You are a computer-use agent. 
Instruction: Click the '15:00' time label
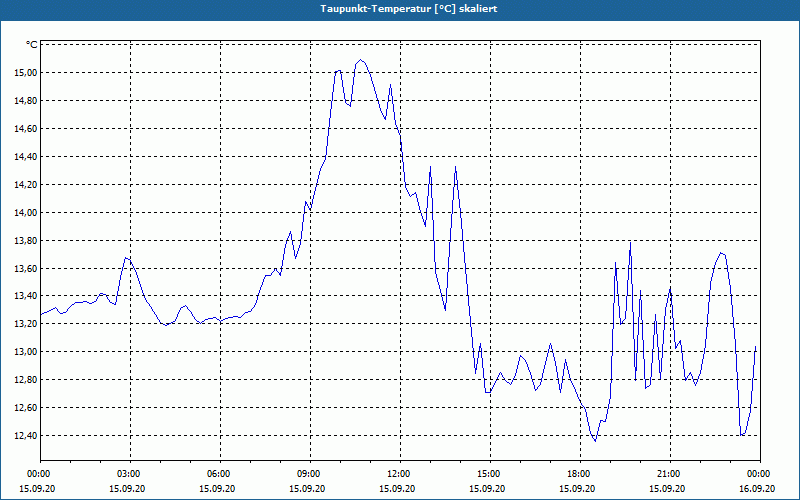click(x=490, y=473)
